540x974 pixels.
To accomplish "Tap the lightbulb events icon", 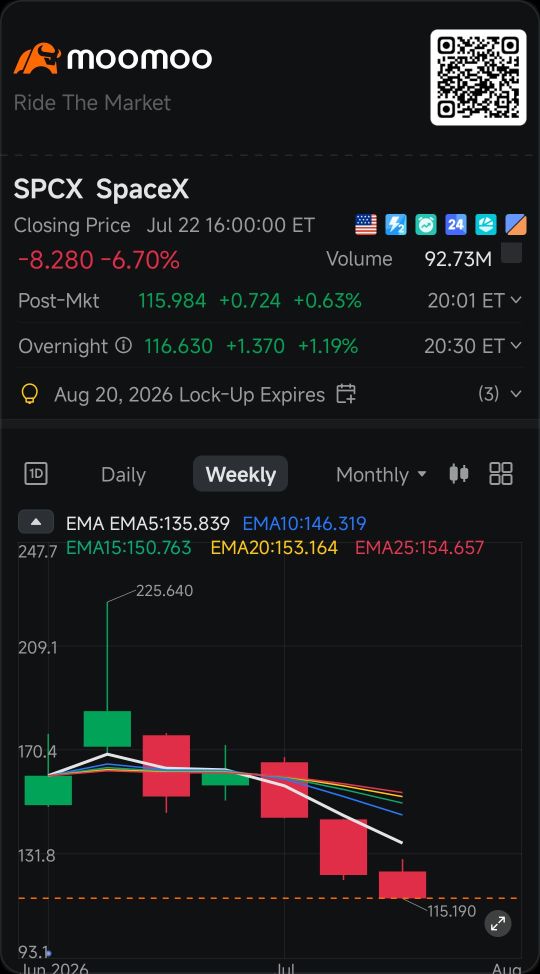I will tap(30, 394).
